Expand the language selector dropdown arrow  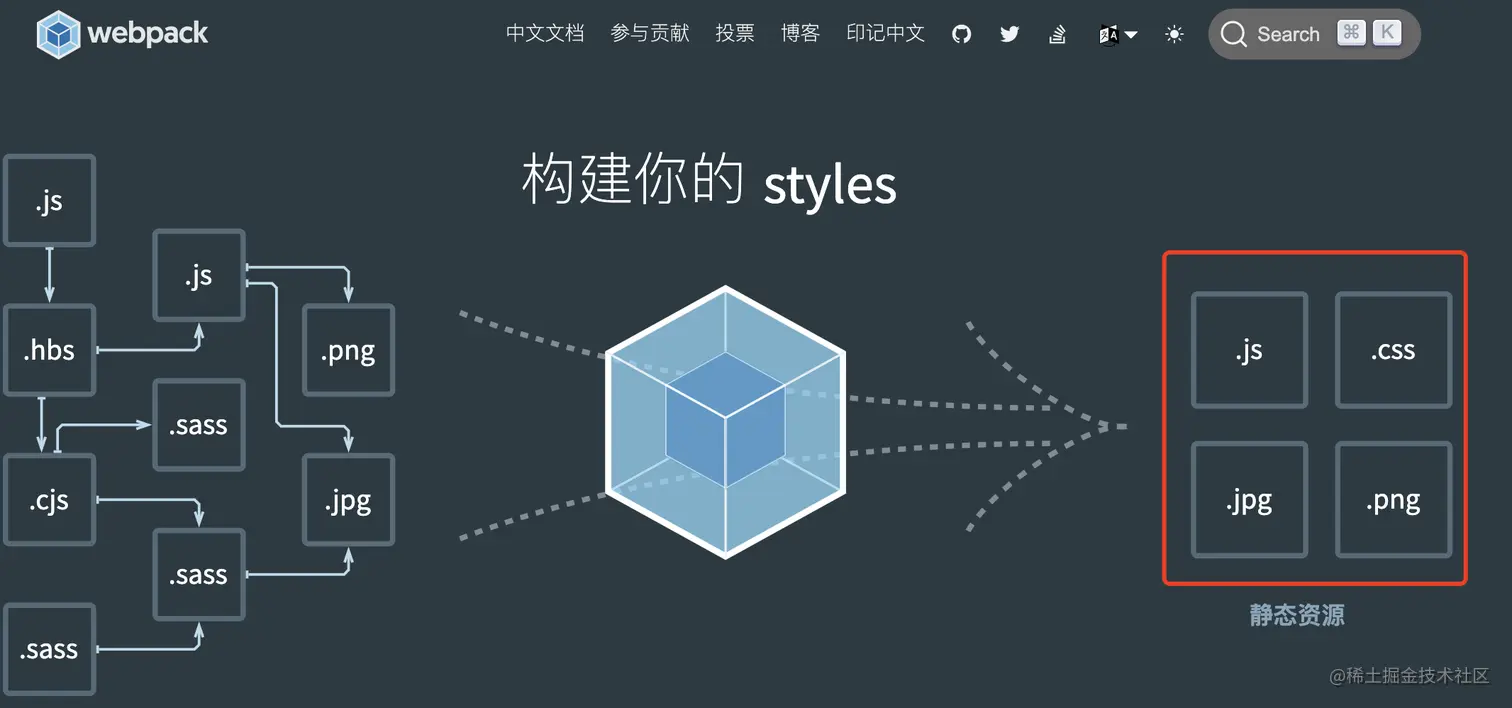(x=1131, y=35)
